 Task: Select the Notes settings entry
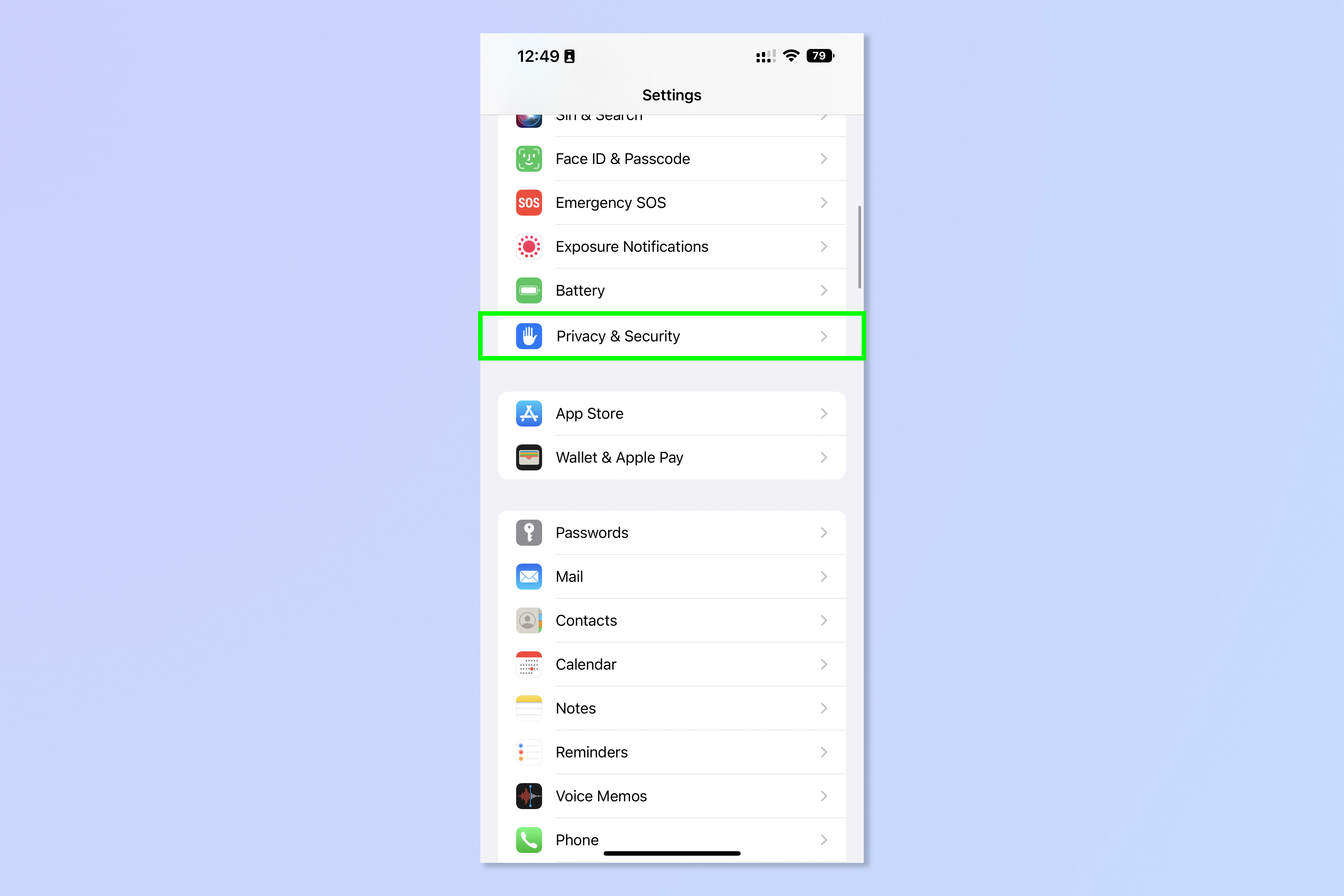coord(672,707)
